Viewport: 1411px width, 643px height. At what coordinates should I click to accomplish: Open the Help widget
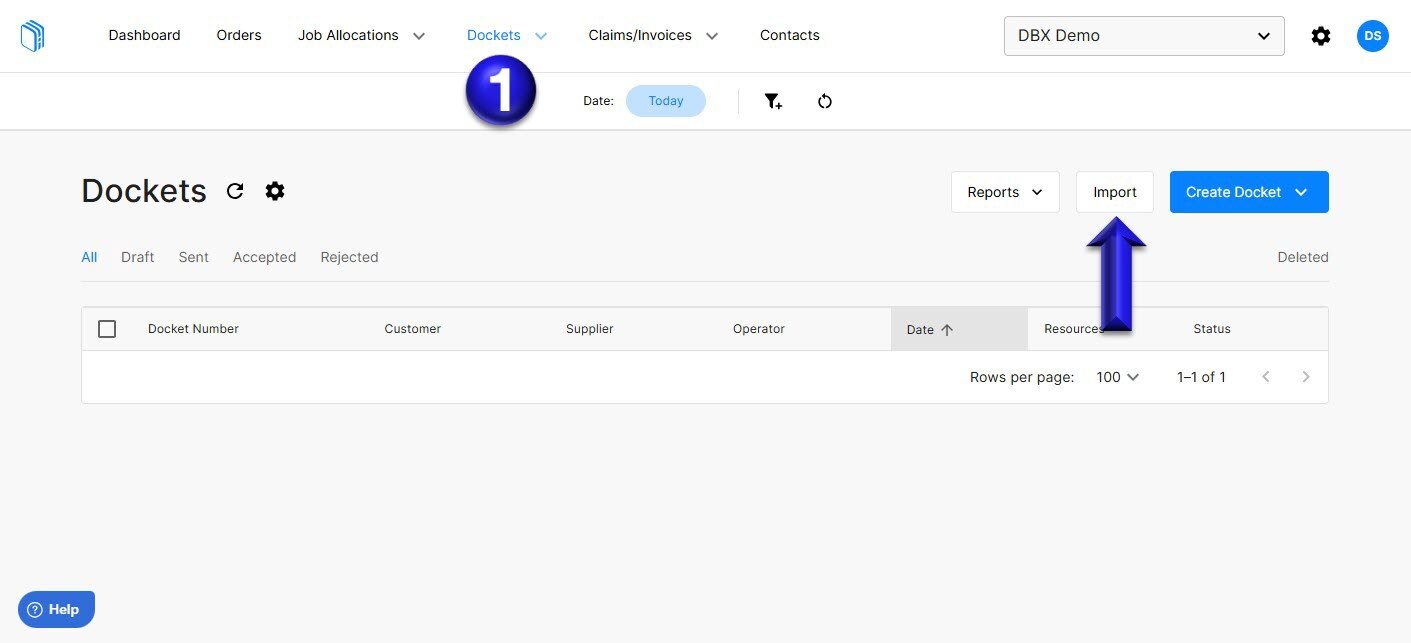pos(56,608)
